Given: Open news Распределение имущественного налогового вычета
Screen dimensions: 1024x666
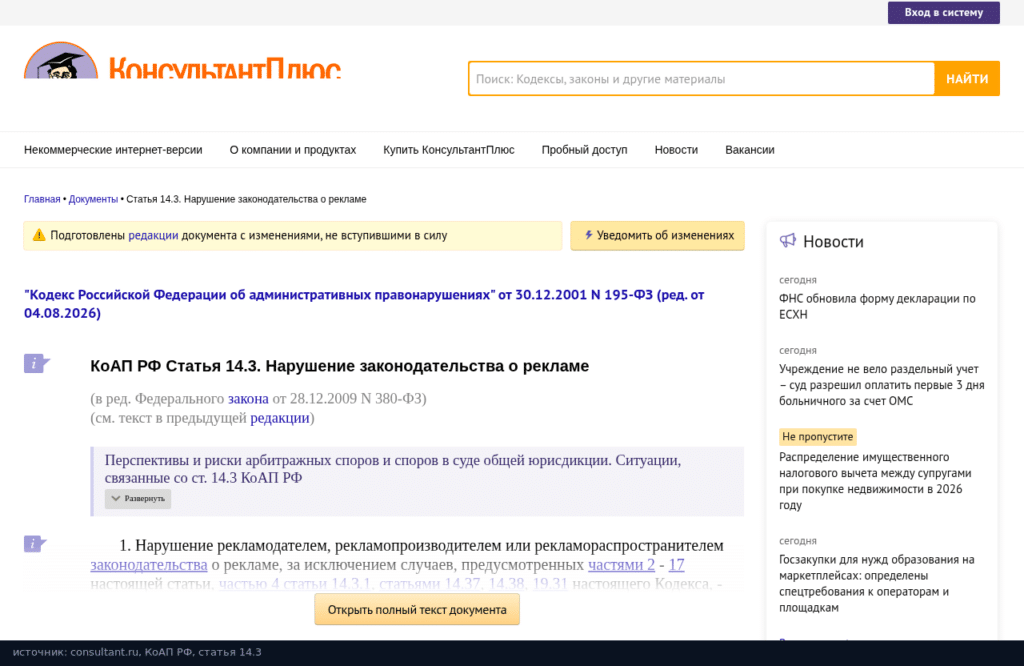Looking at the screenshot, I should pos(875,481).
